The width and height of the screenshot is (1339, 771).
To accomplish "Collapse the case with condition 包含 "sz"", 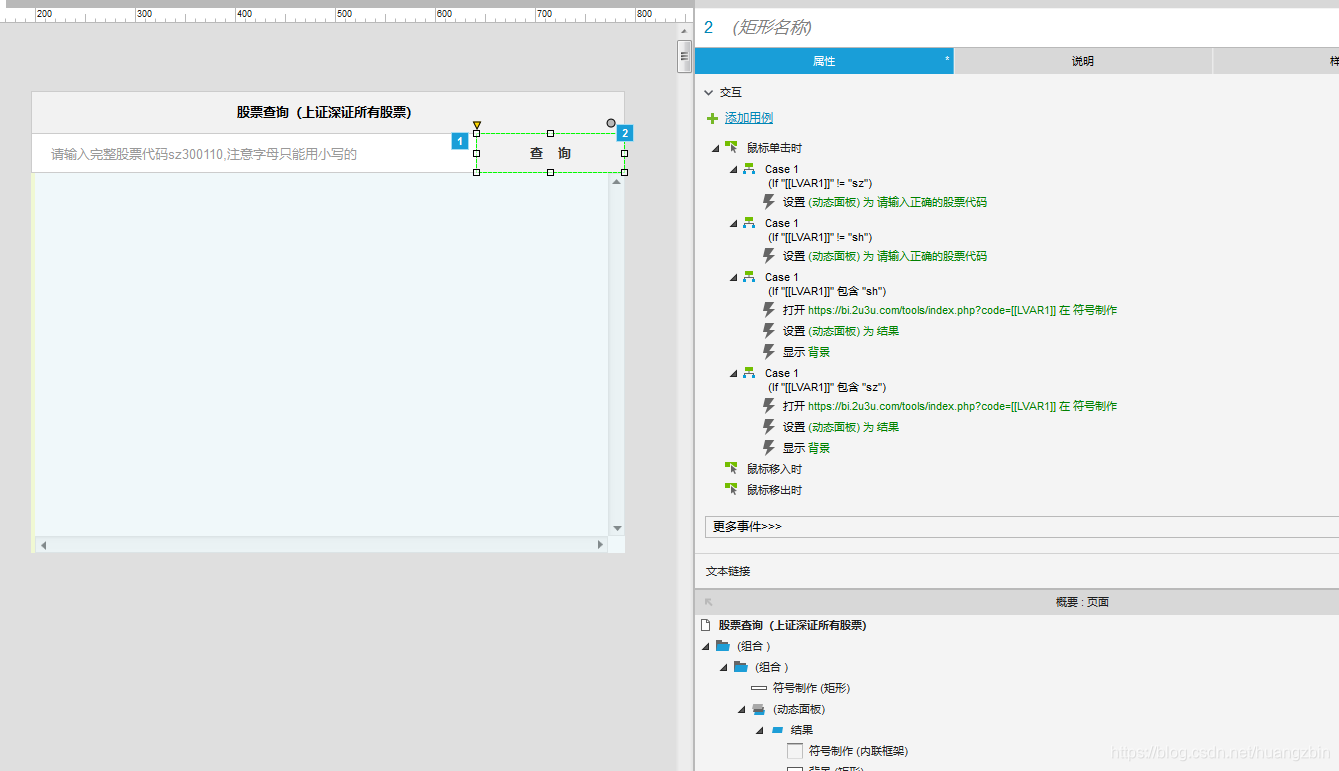I will [733, 373].
